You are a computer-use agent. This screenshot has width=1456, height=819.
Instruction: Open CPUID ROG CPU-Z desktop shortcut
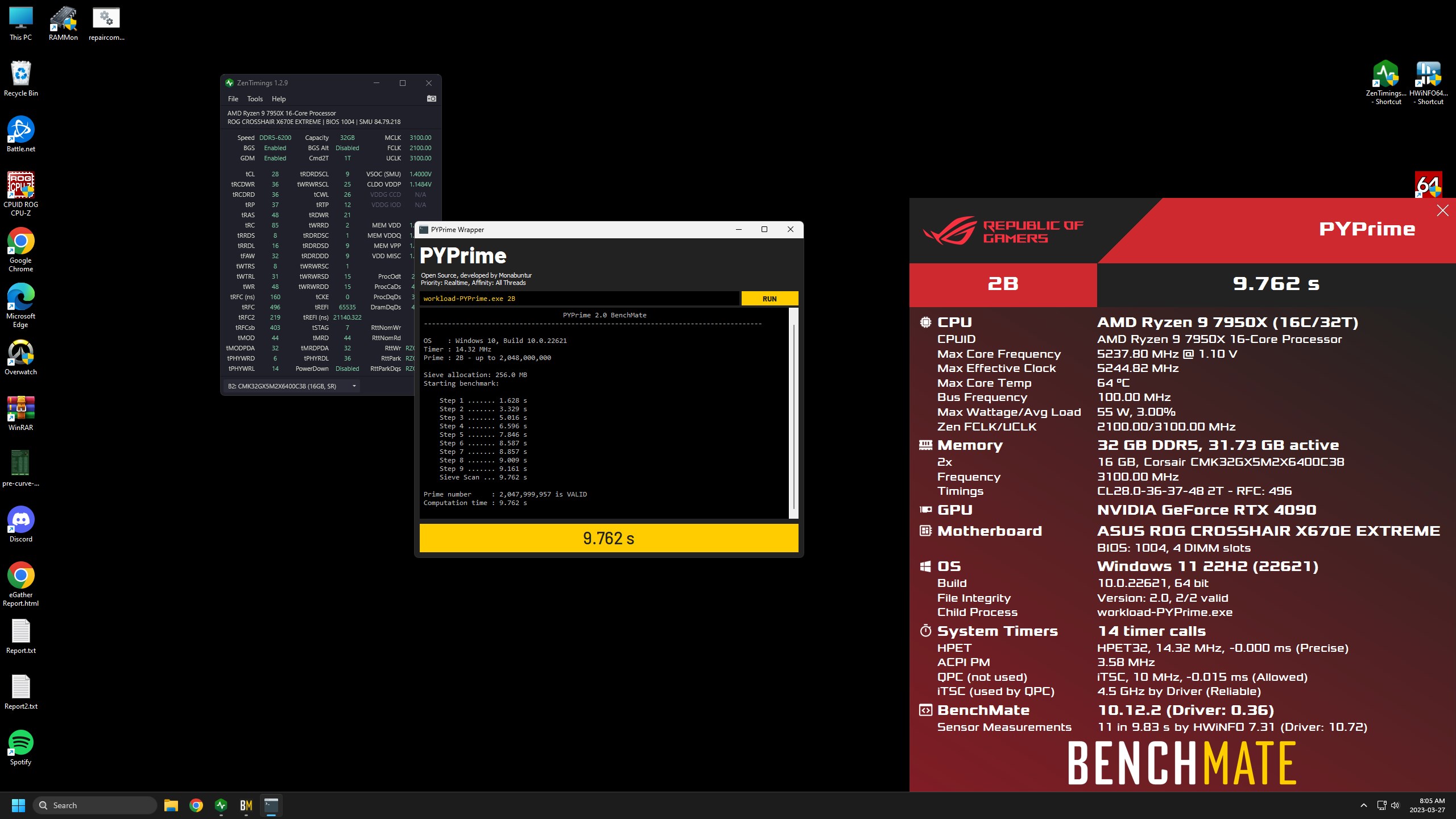[x=20, y=195]
